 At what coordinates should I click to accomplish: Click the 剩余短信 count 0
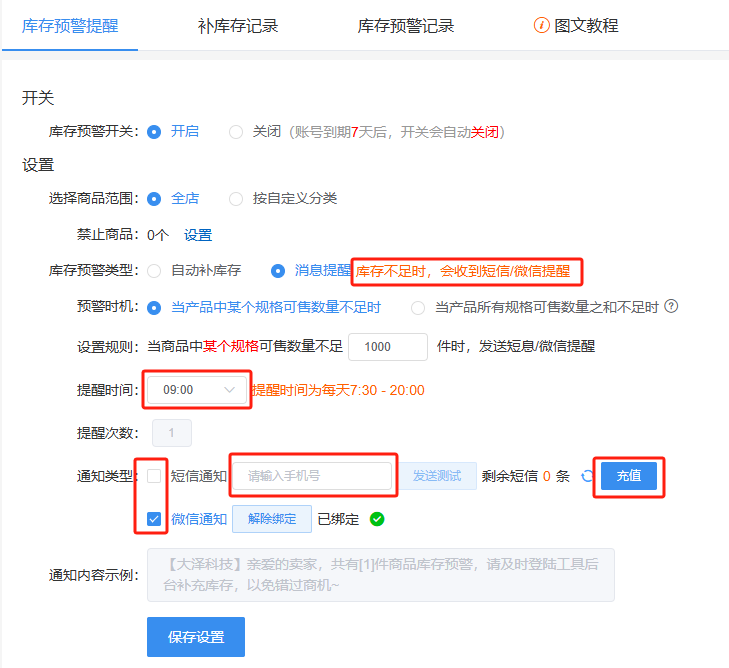coord(547,476)
